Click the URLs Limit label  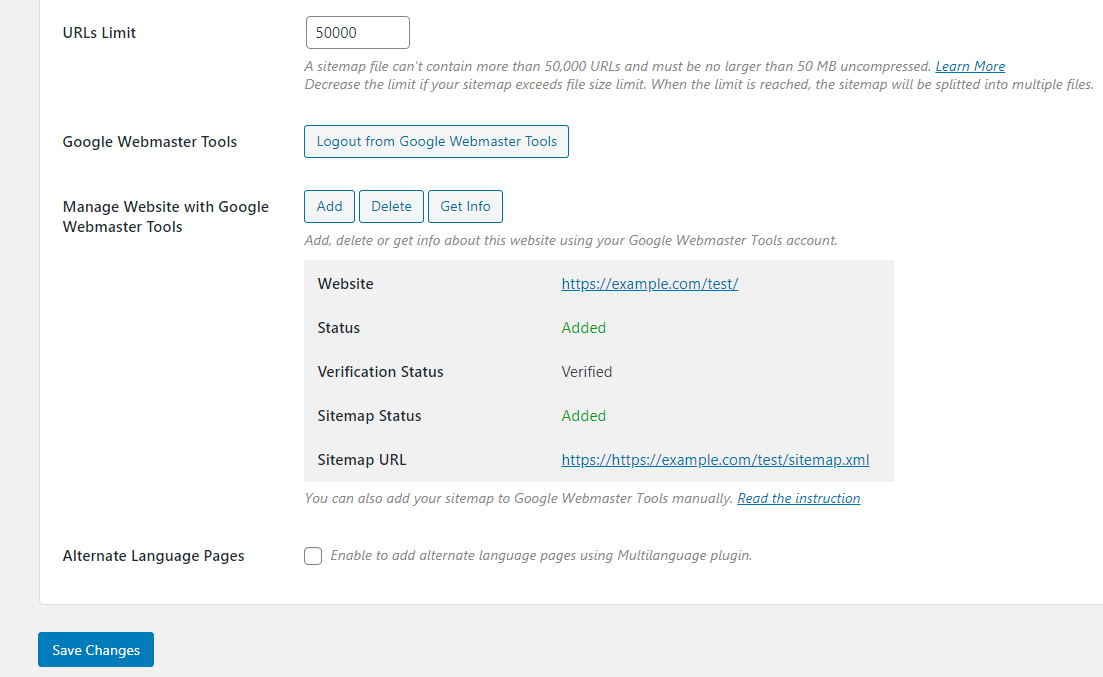click(99, 33)
